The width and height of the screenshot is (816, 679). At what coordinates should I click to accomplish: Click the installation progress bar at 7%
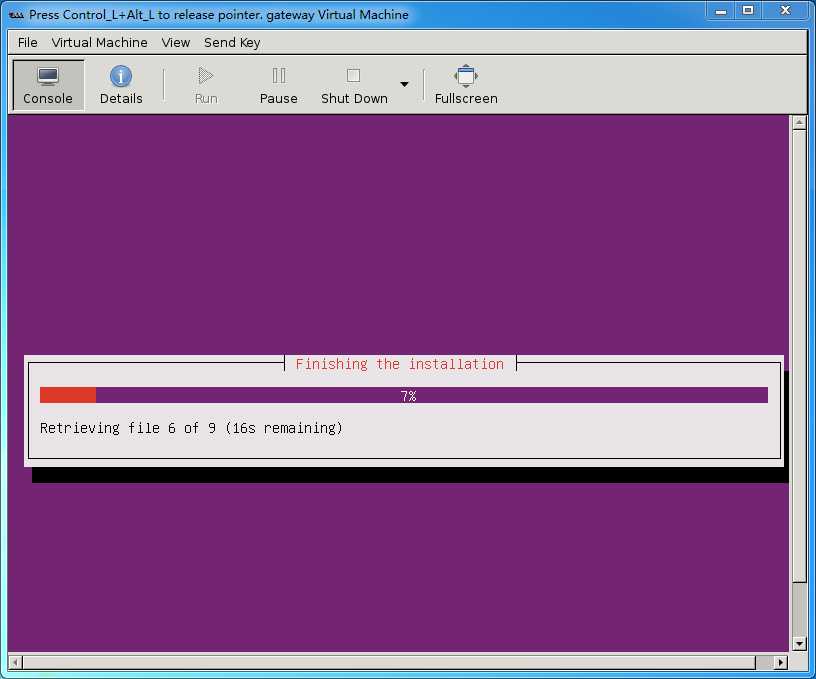(404, 395)
